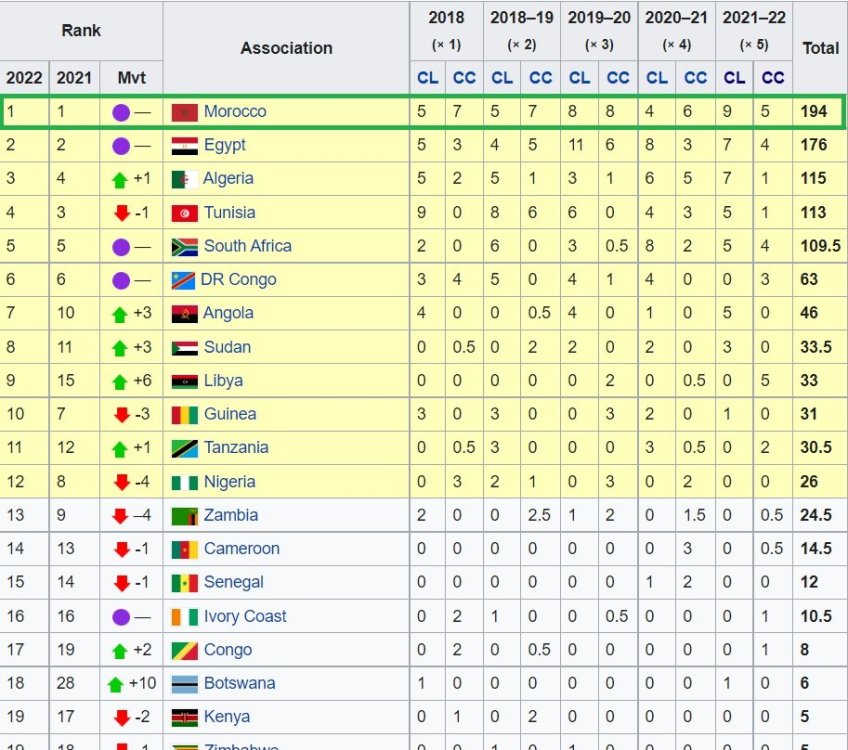Open the Ivory Coast link
The height and width of the screenshot is (750, 848).
(x=245, y=616)
